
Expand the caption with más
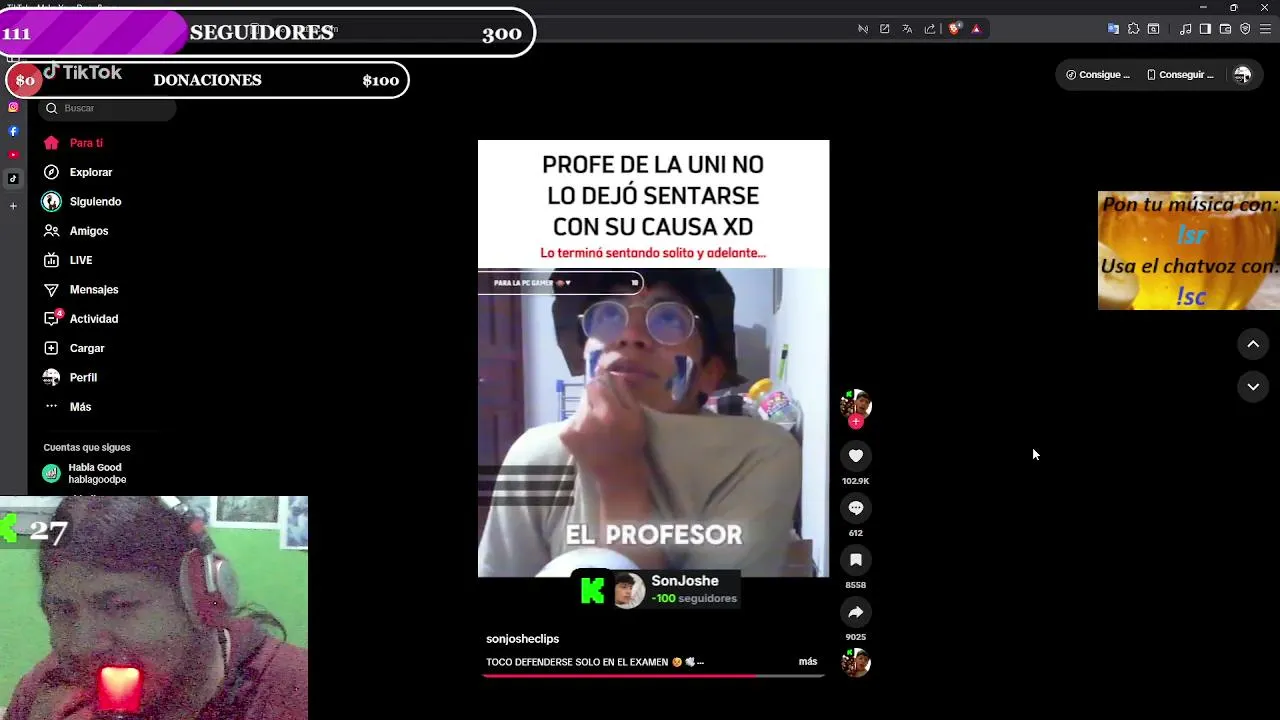(808, 662)
